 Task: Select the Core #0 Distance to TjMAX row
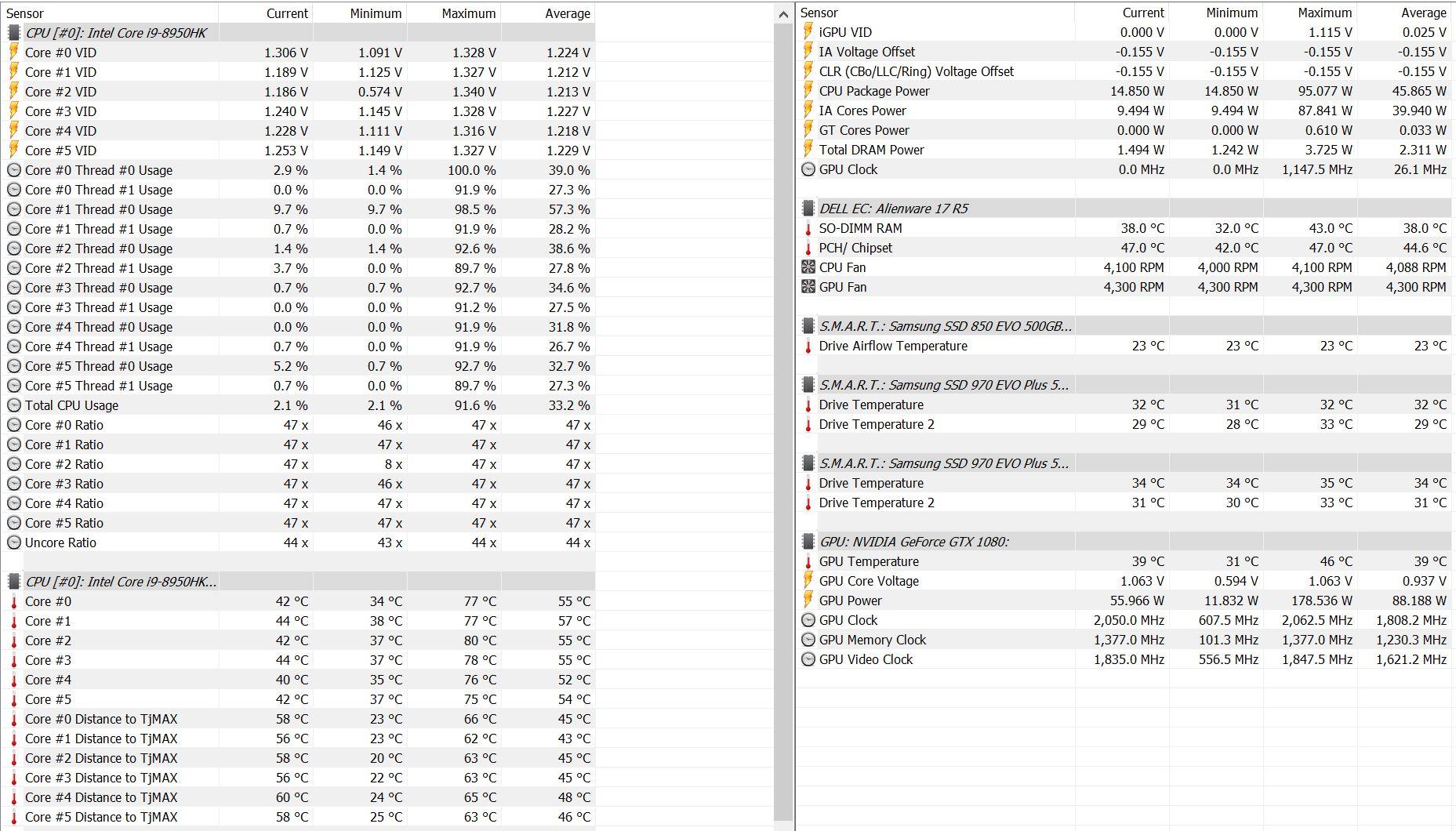tap(298, 719)
